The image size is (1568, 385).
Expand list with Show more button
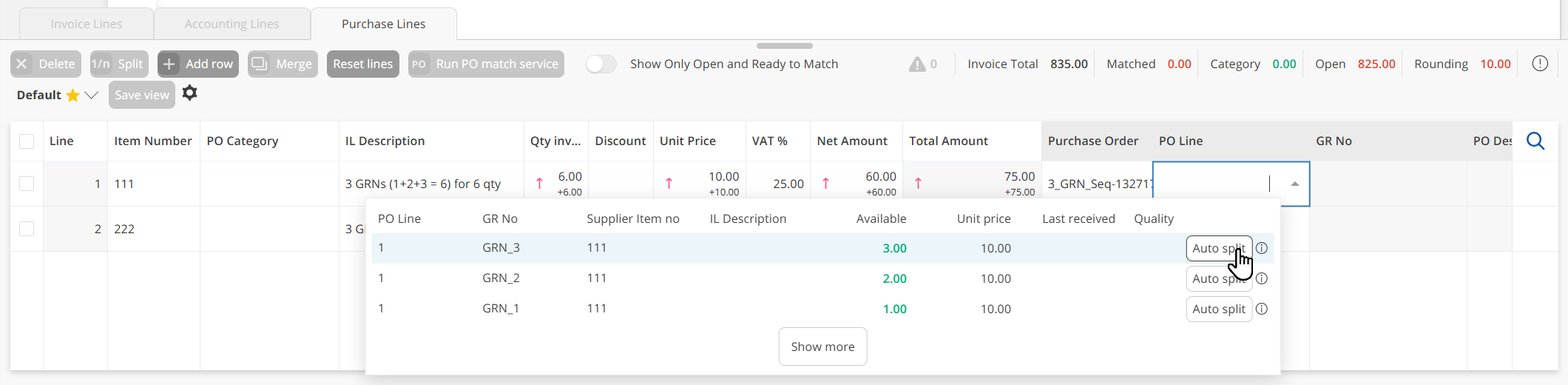click(822, 346)
